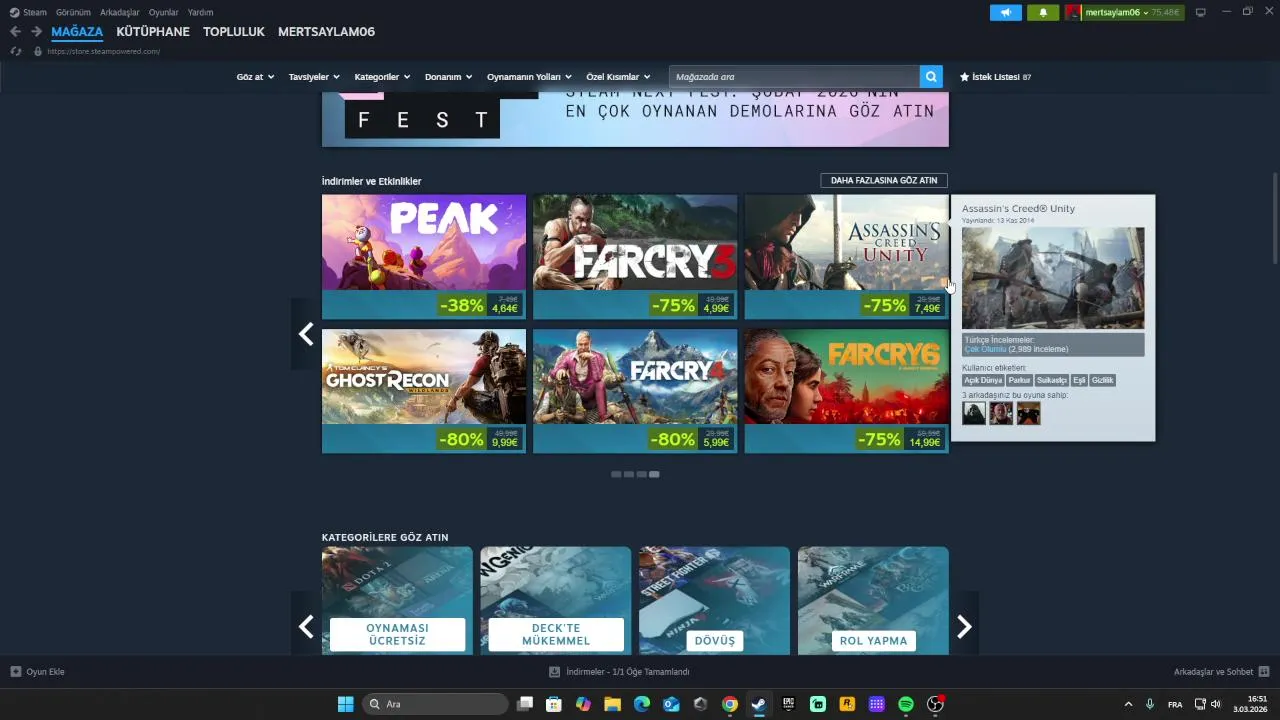
Task: Show next categories with right arrow
Action: pyautogui.click(x=964, y=627)
